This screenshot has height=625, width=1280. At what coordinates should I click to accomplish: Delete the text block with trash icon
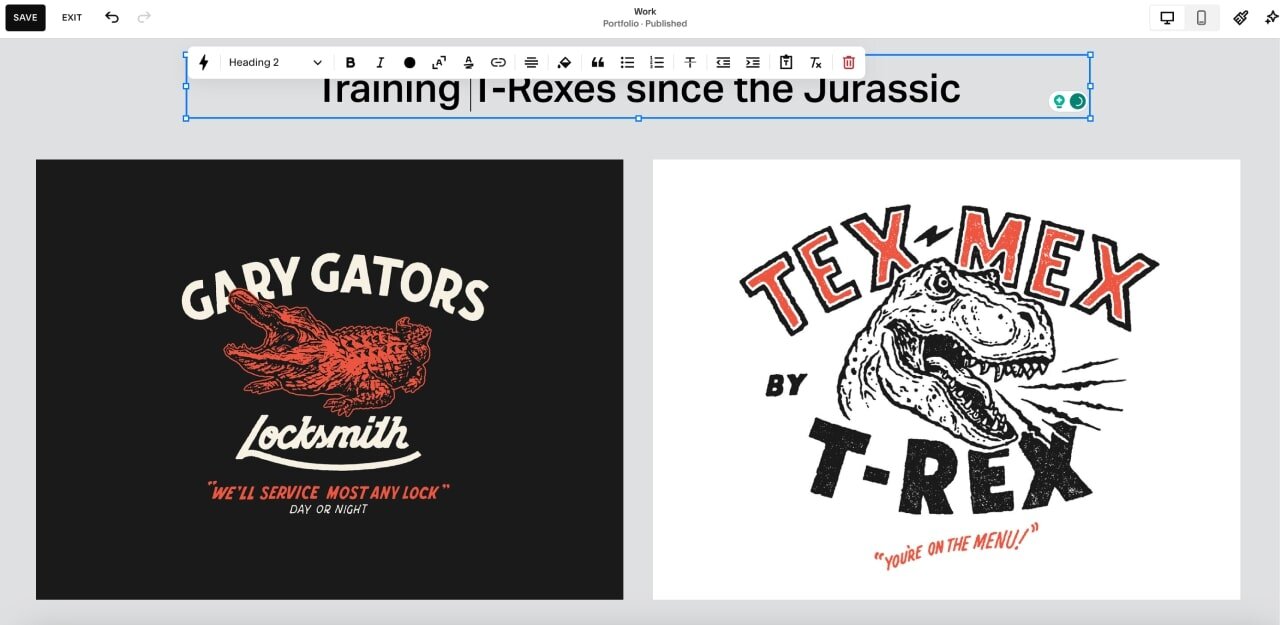click(849, 62)
